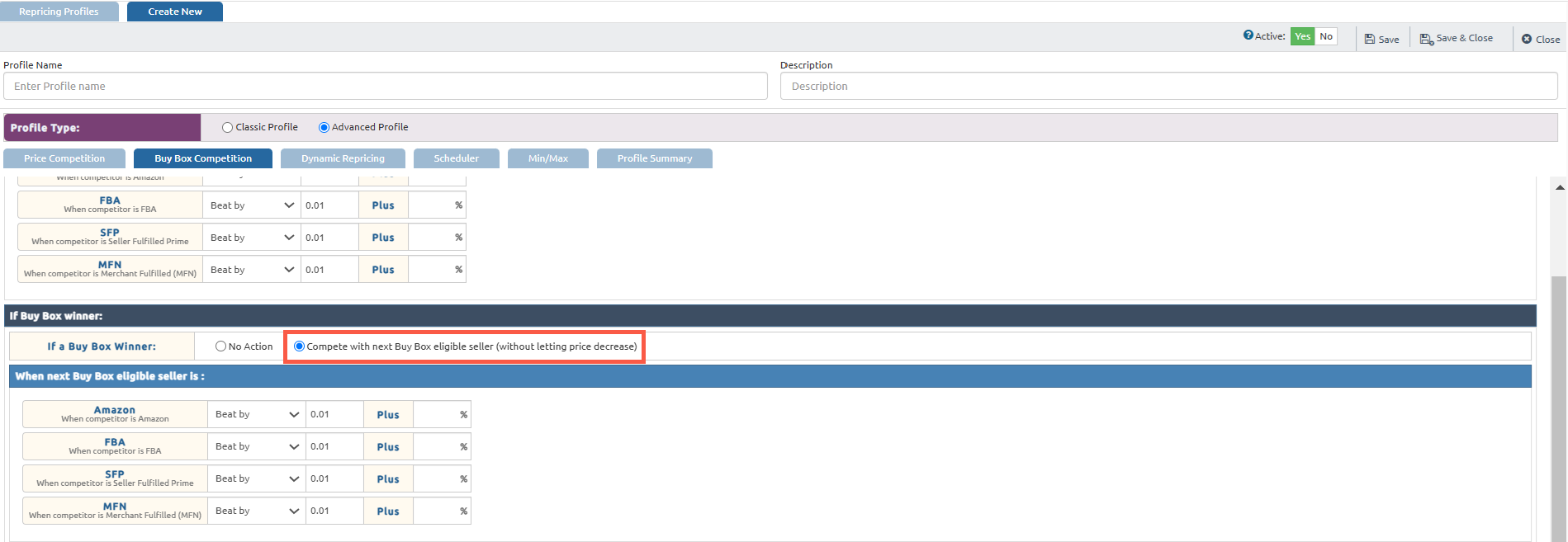Click the Save & Close icon
The width and height of the screenshot is (1568, 542).
[x=1426, y=39]
